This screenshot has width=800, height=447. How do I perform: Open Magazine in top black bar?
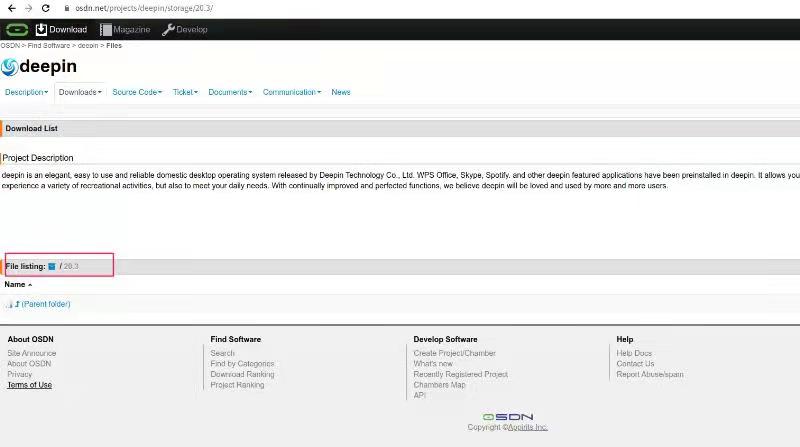coord(125,30)
